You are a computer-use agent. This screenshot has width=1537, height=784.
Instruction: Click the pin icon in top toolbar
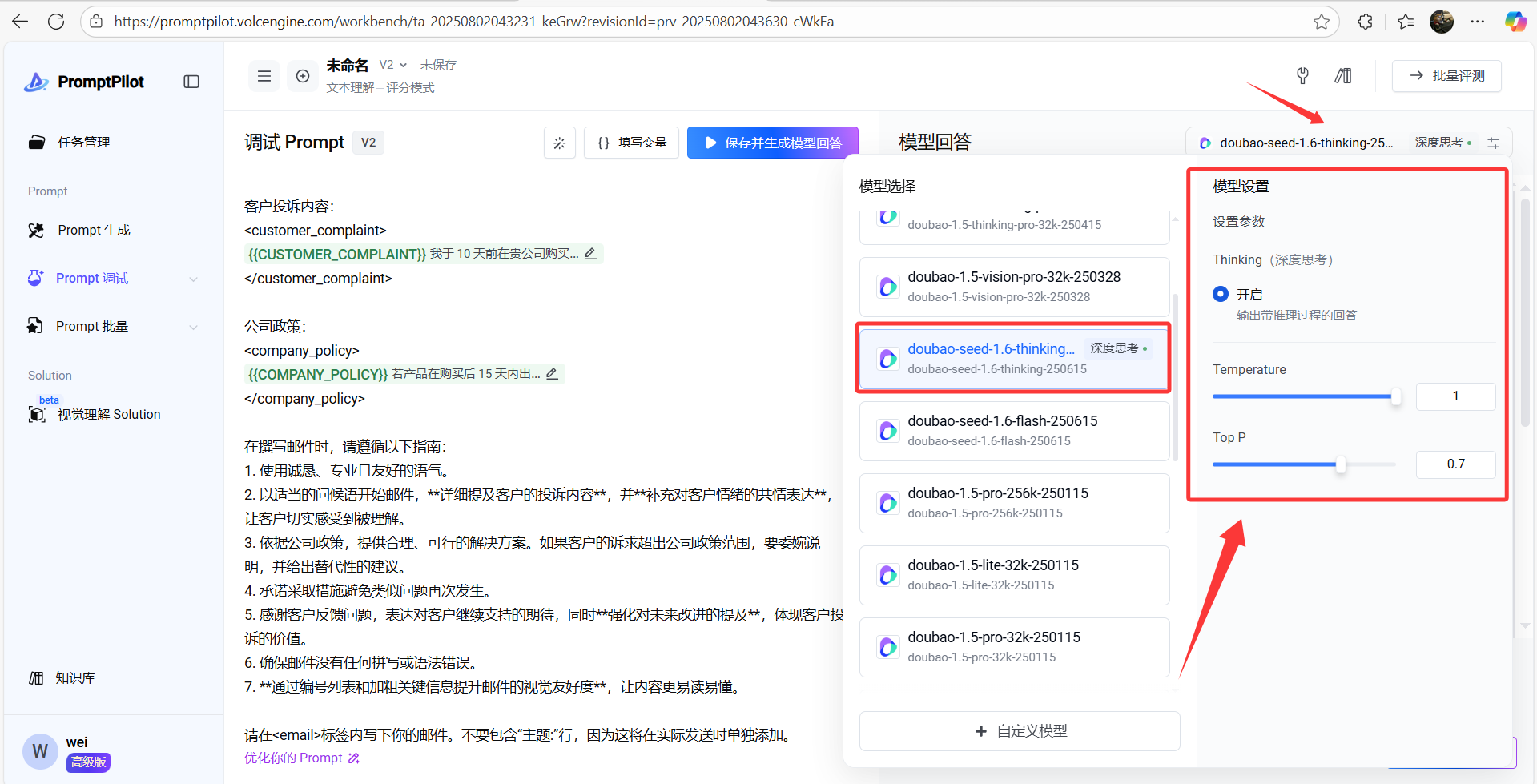click(1302, 76)
